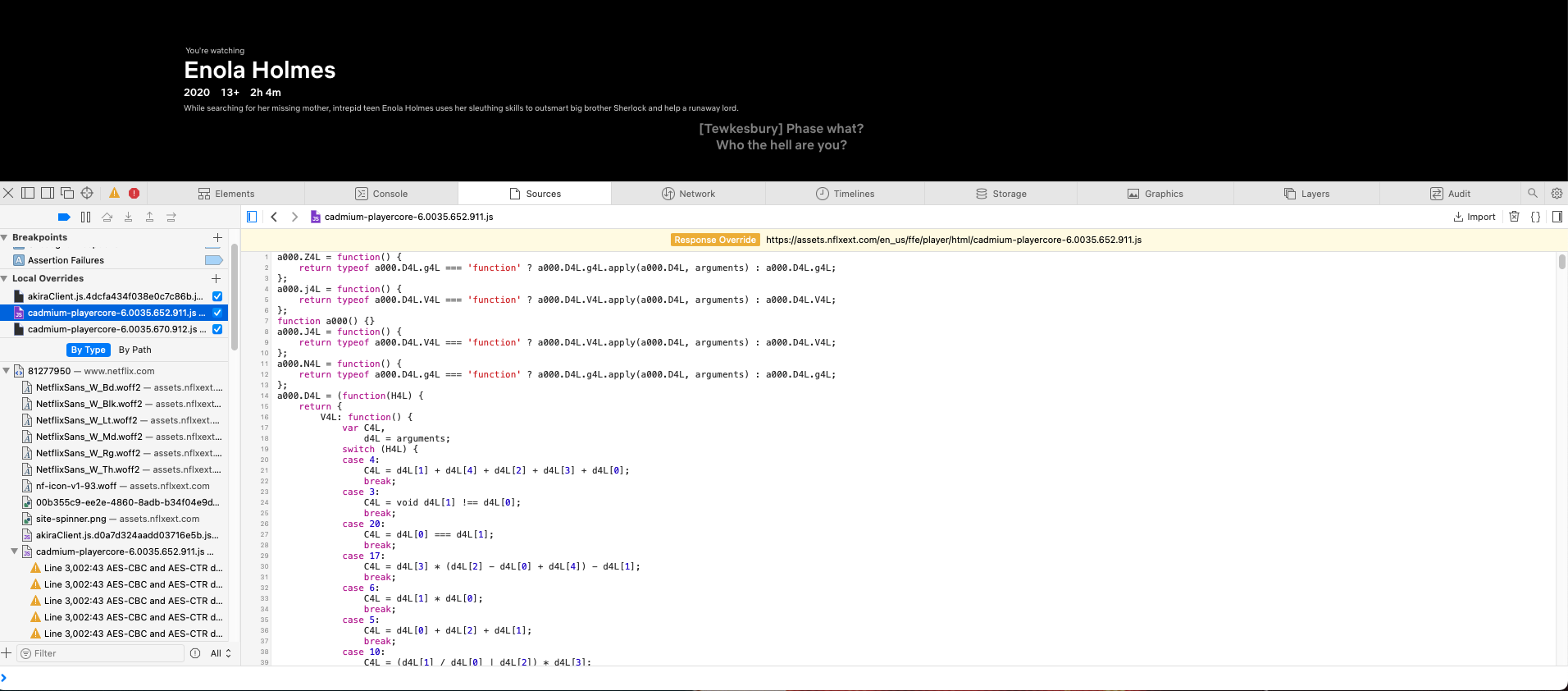Toggle pretty print curly braces icon
The width and height of the screenshot is (1568, 691).
pyautogui.click(x=1536, y=217)
